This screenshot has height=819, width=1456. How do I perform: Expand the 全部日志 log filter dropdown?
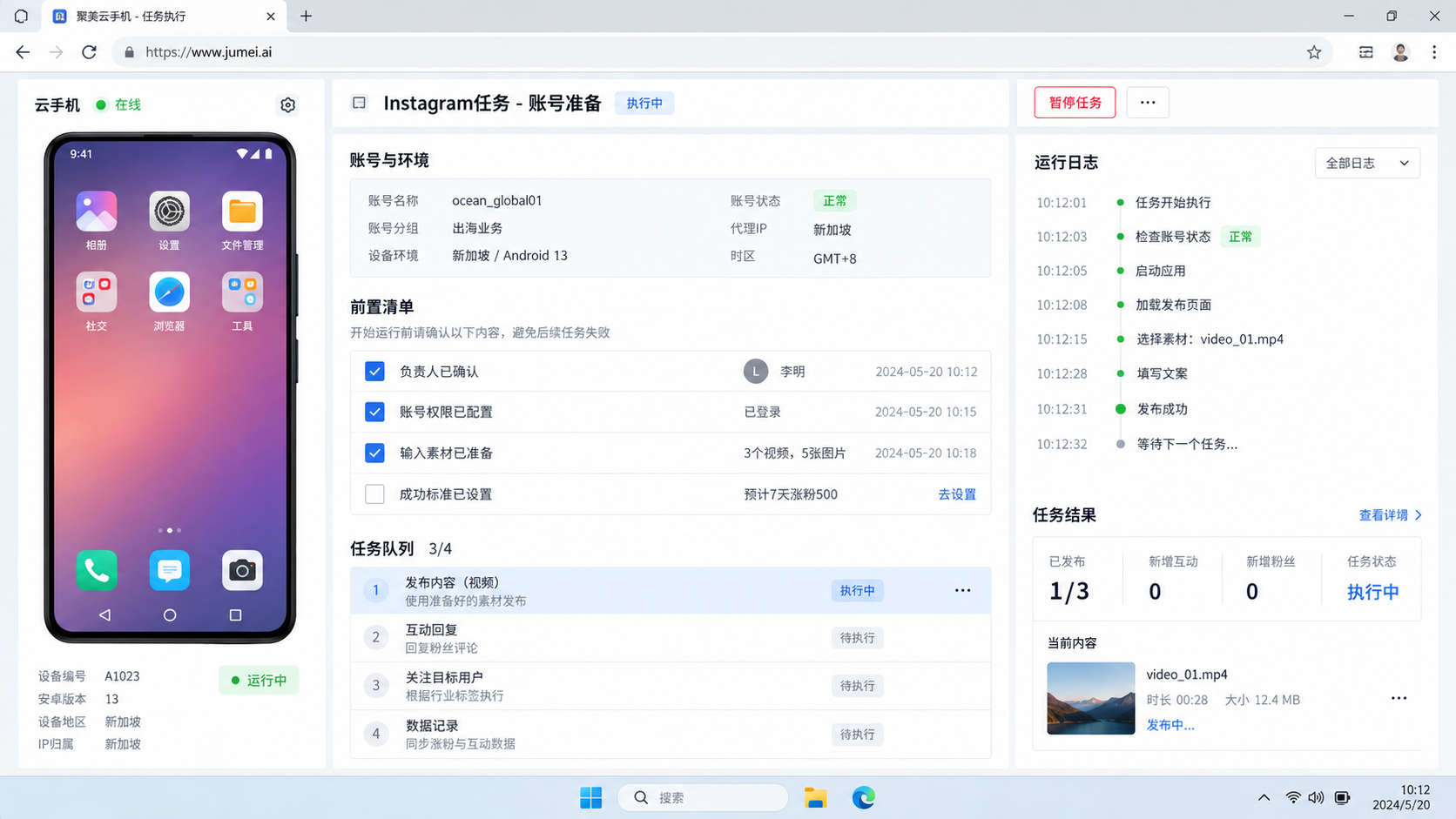[1367, 163]
